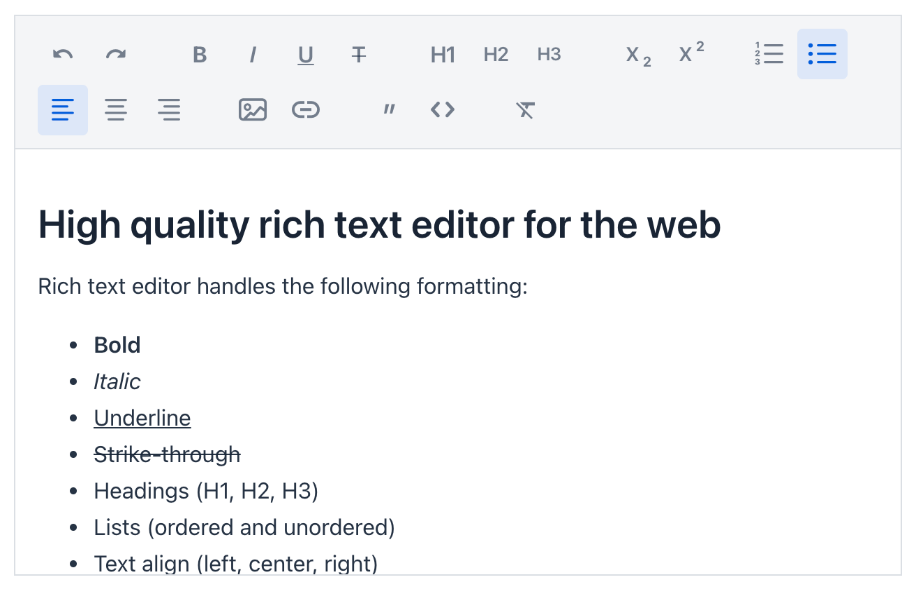The width and height of the screenshot is (916, 589).
Task: Click the undo arrow icon
Action: pyautogui.click(x=63, y=54)
